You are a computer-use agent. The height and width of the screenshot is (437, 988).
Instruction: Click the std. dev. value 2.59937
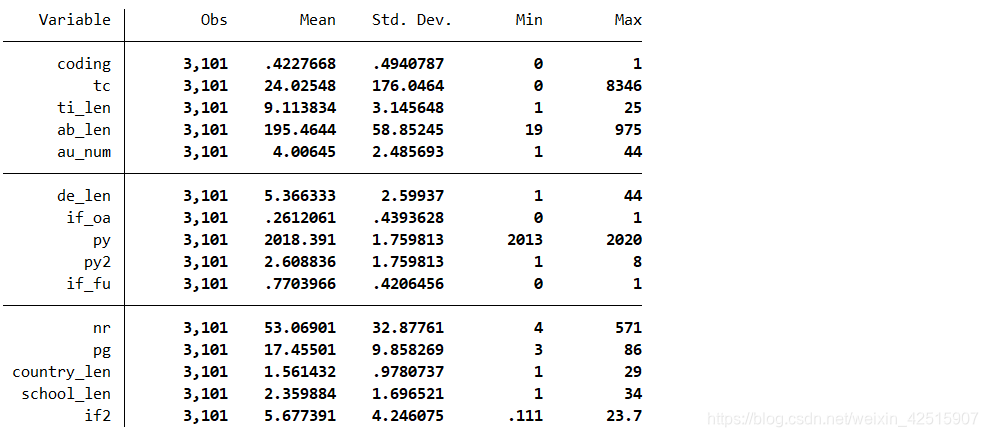pos(413,196)
